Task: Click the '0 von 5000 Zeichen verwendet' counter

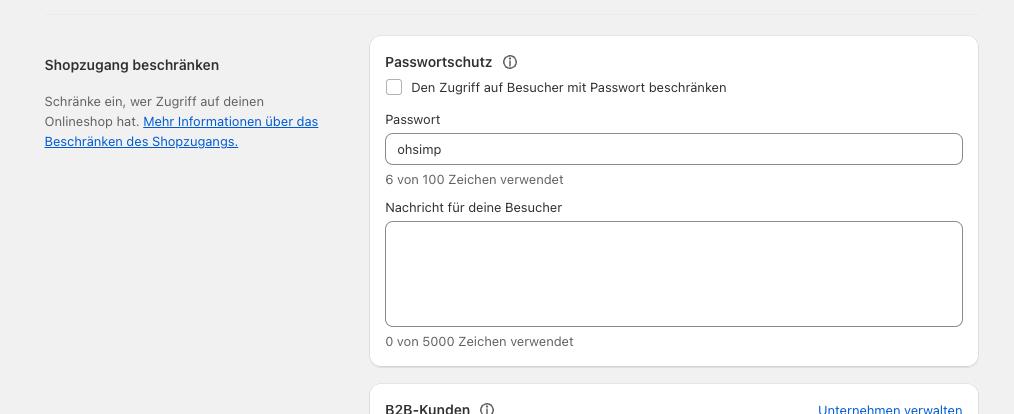Action: click(x=479, y=342)
